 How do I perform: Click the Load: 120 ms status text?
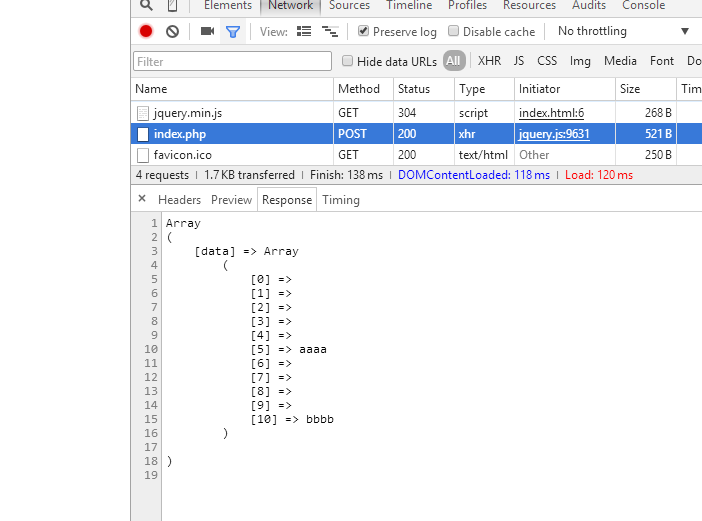click(599, 175)
